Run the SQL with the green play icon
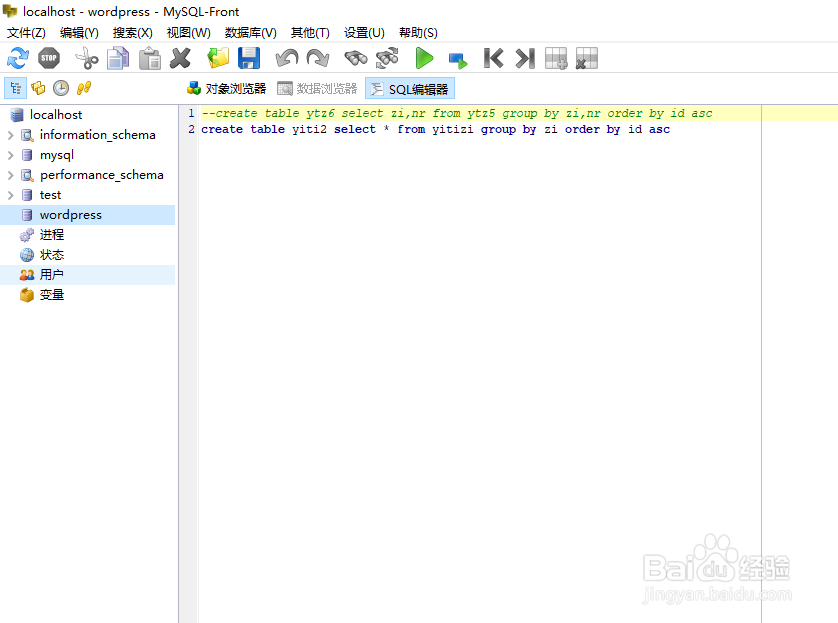This screenshot has width=838, height=623. pos(424,58)
